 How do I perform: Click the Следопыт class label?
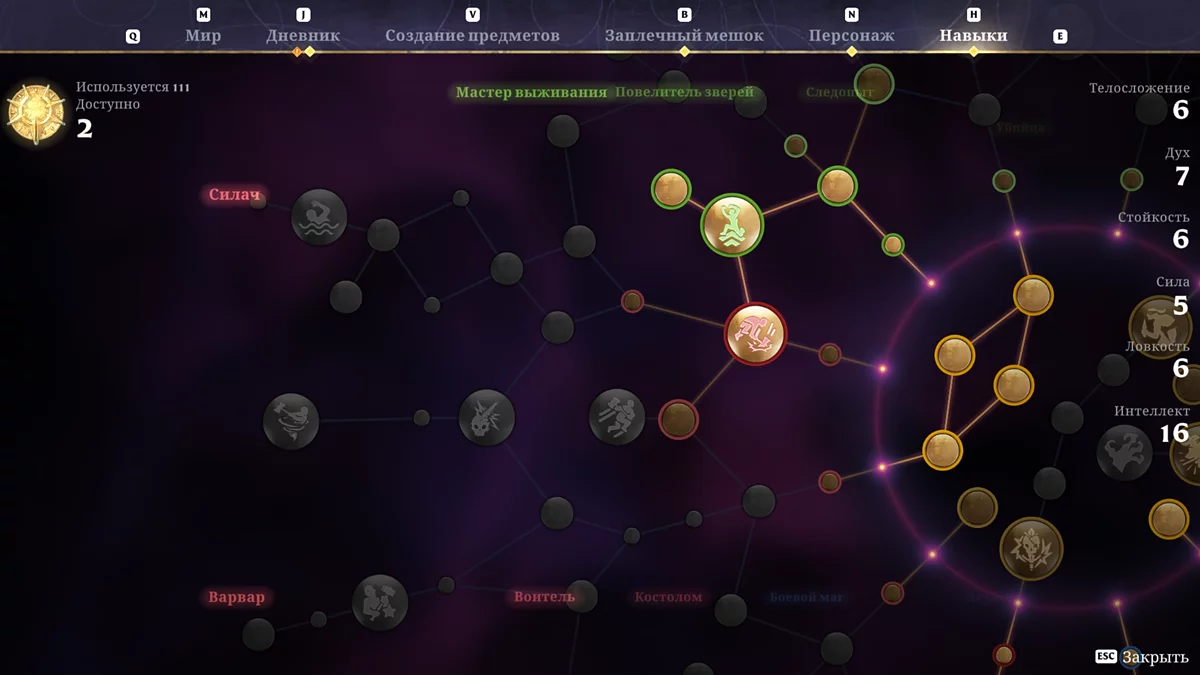839,92
